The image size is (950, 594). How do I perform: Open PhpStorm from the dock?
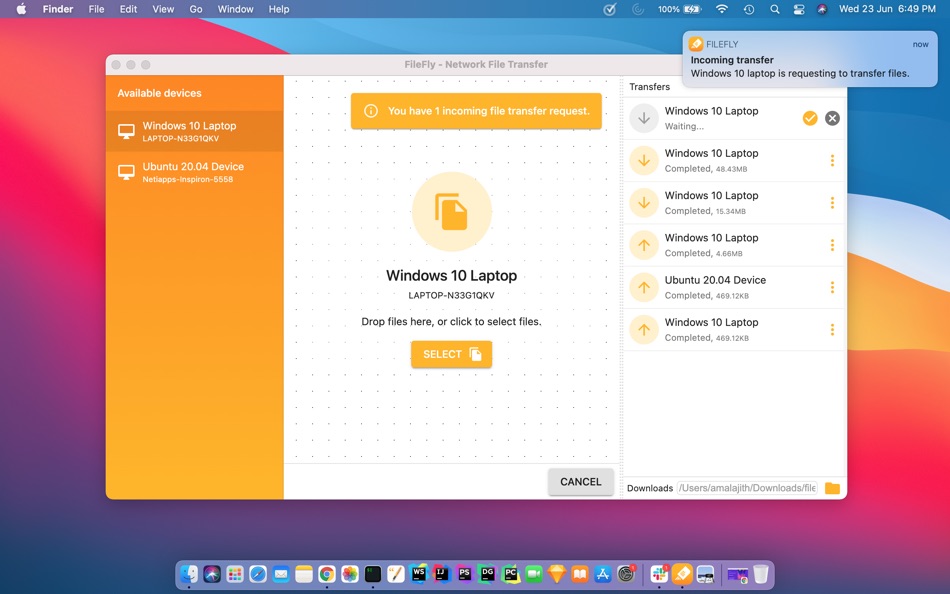pos(465,573)
